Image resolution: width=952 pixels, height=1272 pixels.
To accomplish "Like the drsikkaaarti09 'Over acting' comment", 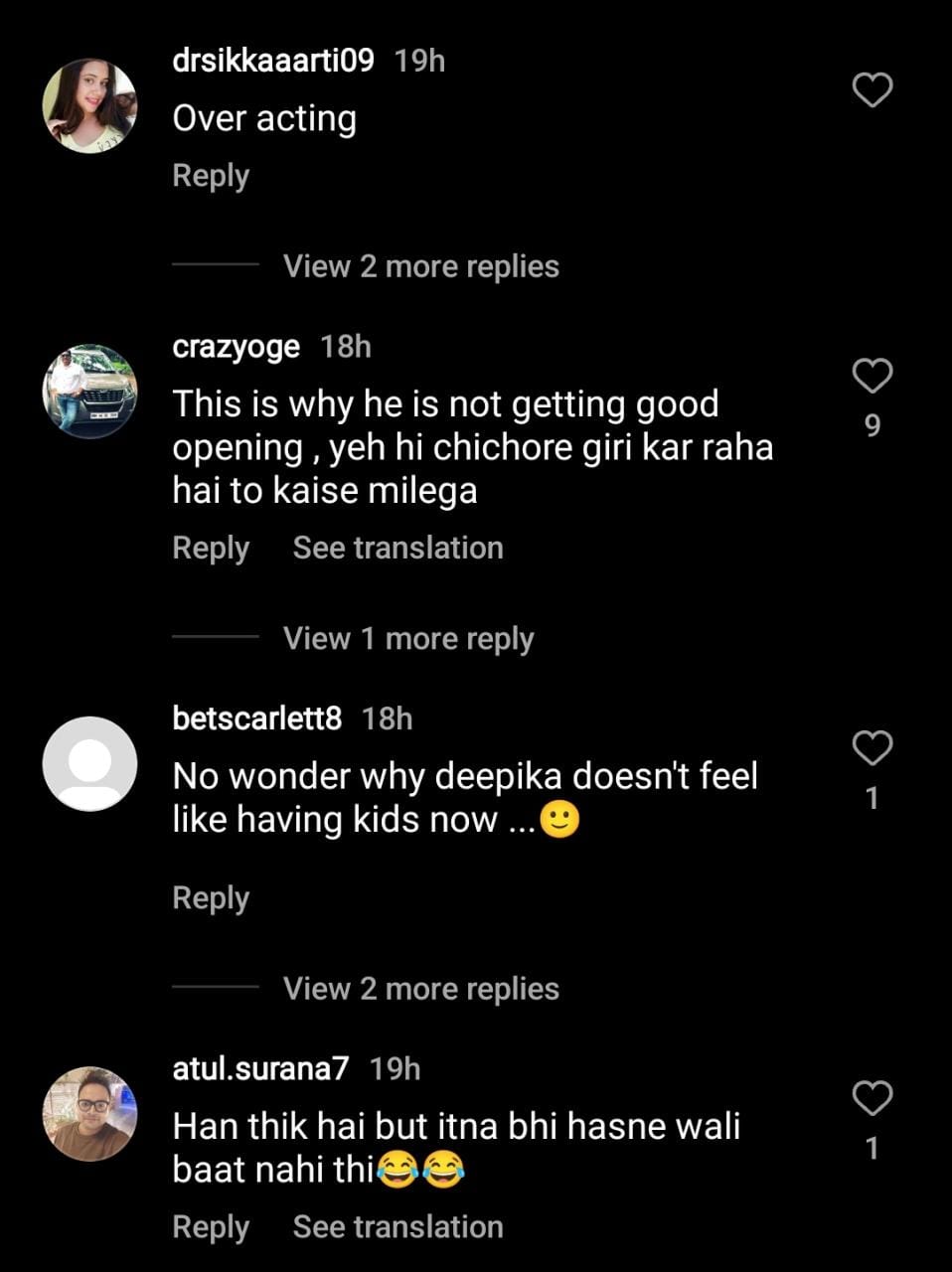I will (873, 90).
